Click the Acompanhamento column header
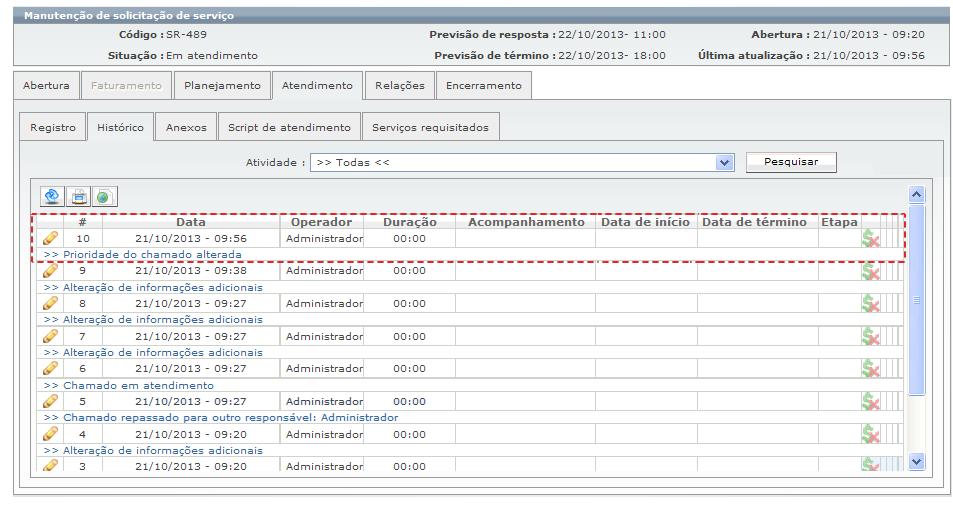Image resolution: width=953 pixels, height=517 pixels. [526, 222]
